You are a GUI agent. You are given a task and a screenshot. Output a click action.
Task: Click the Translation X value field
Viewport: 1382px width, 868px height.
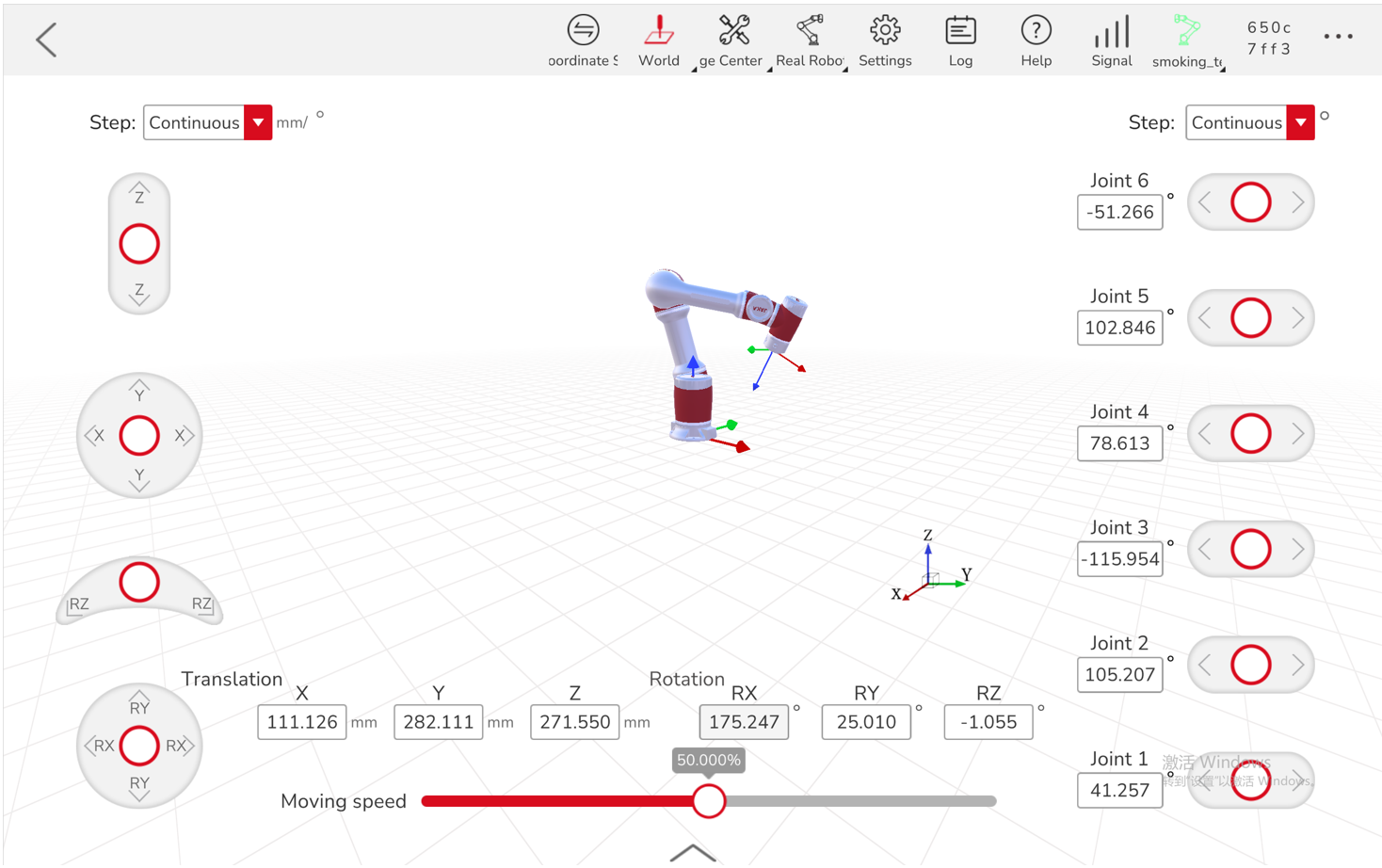coord(301,722)
